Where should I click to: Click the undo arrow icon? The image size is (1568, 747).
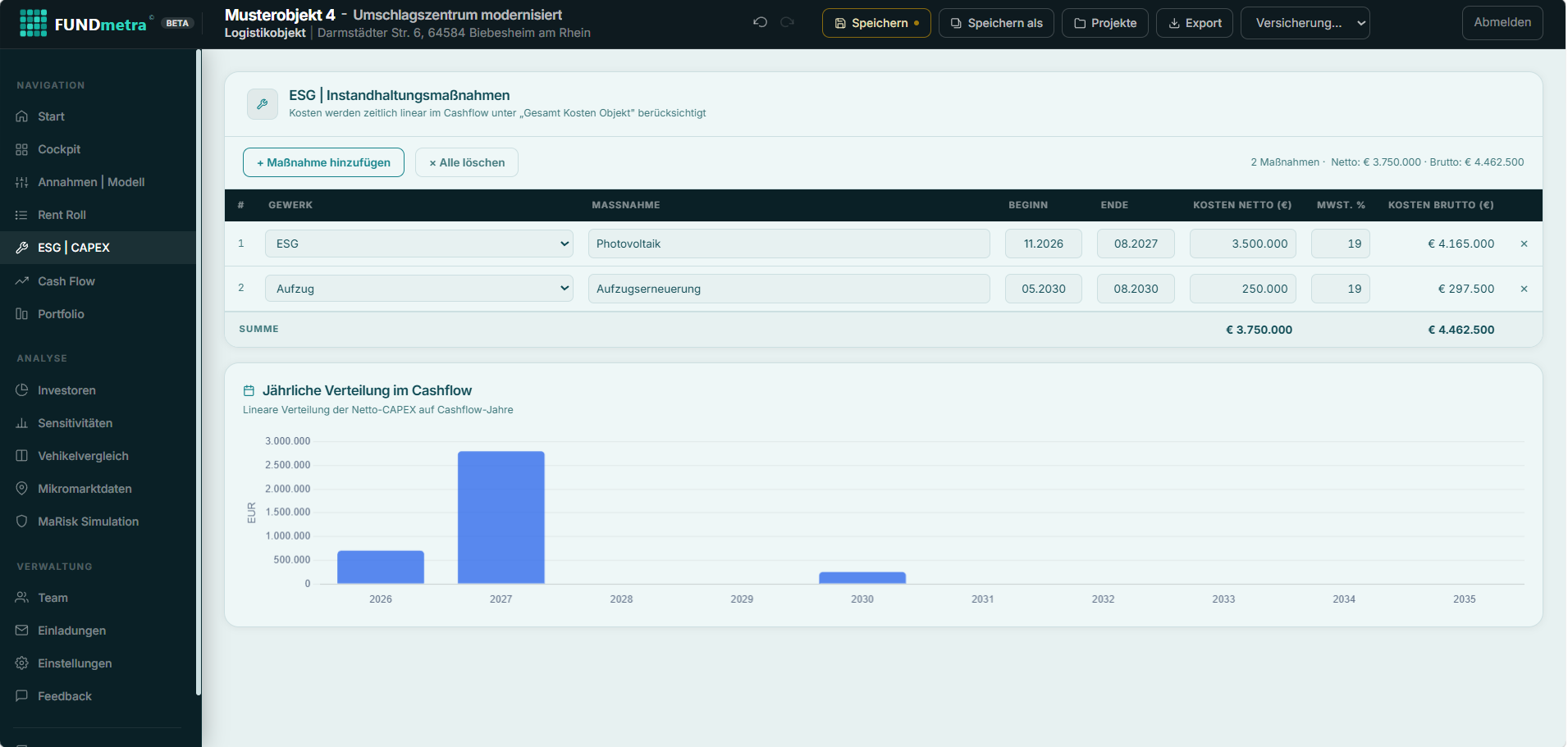pos(760,22)
